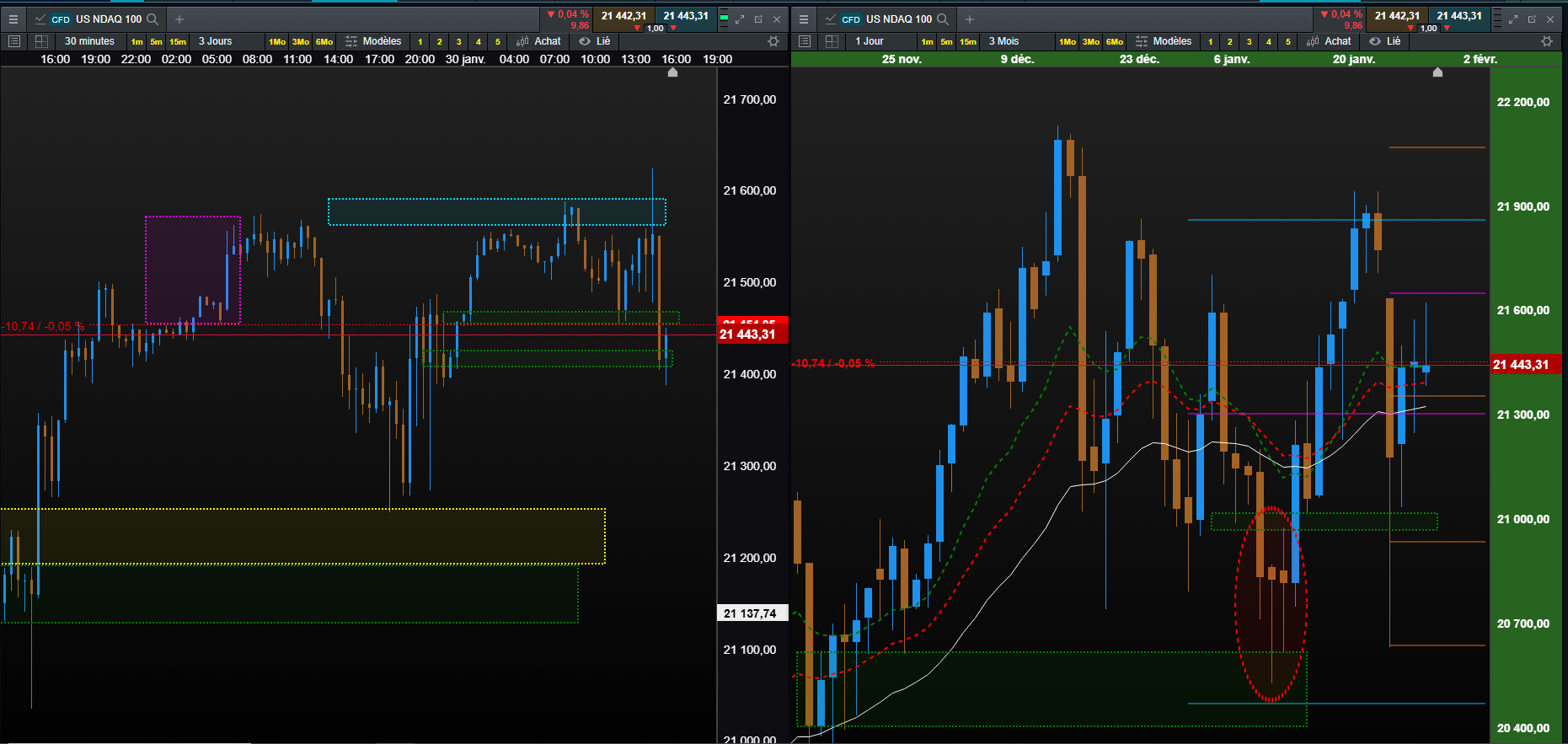Click the 30 janv. date on left time axis

point(465,59)
